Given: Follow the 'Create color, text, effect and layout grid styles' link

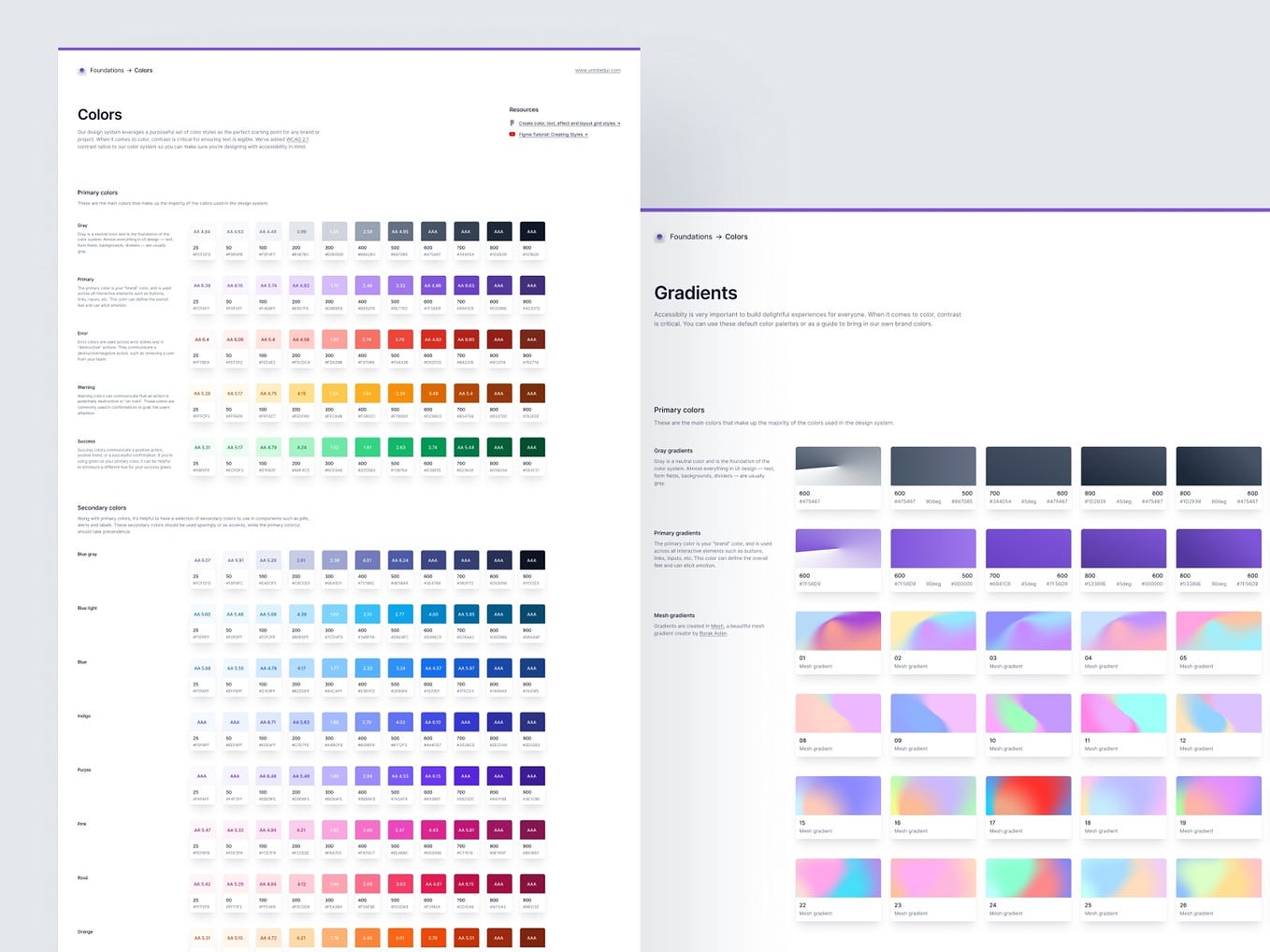Looking at the screenshot, I should coord(567,123).
